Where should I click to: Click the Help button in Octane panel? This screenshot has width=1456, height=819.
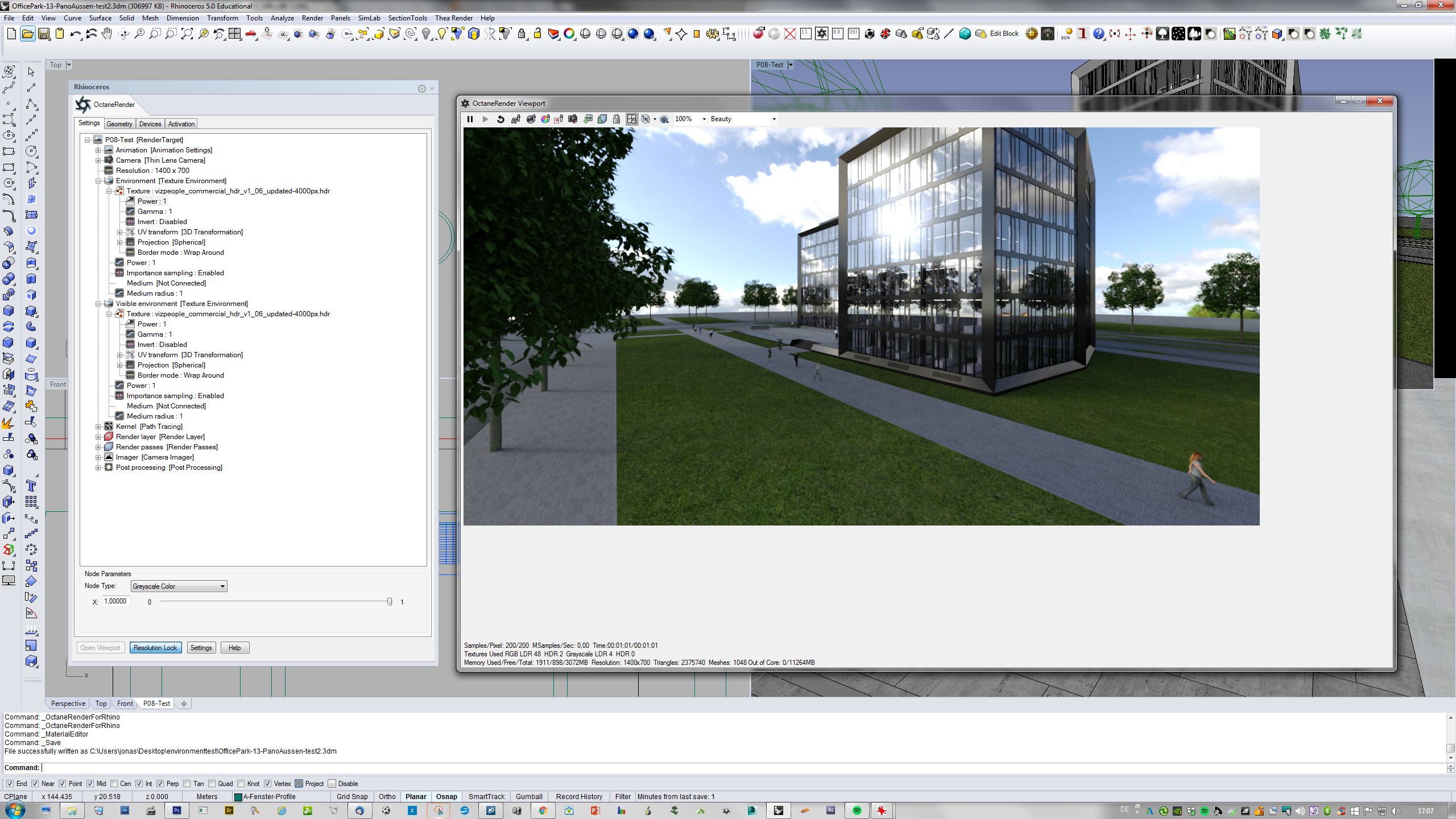(234, 648)
